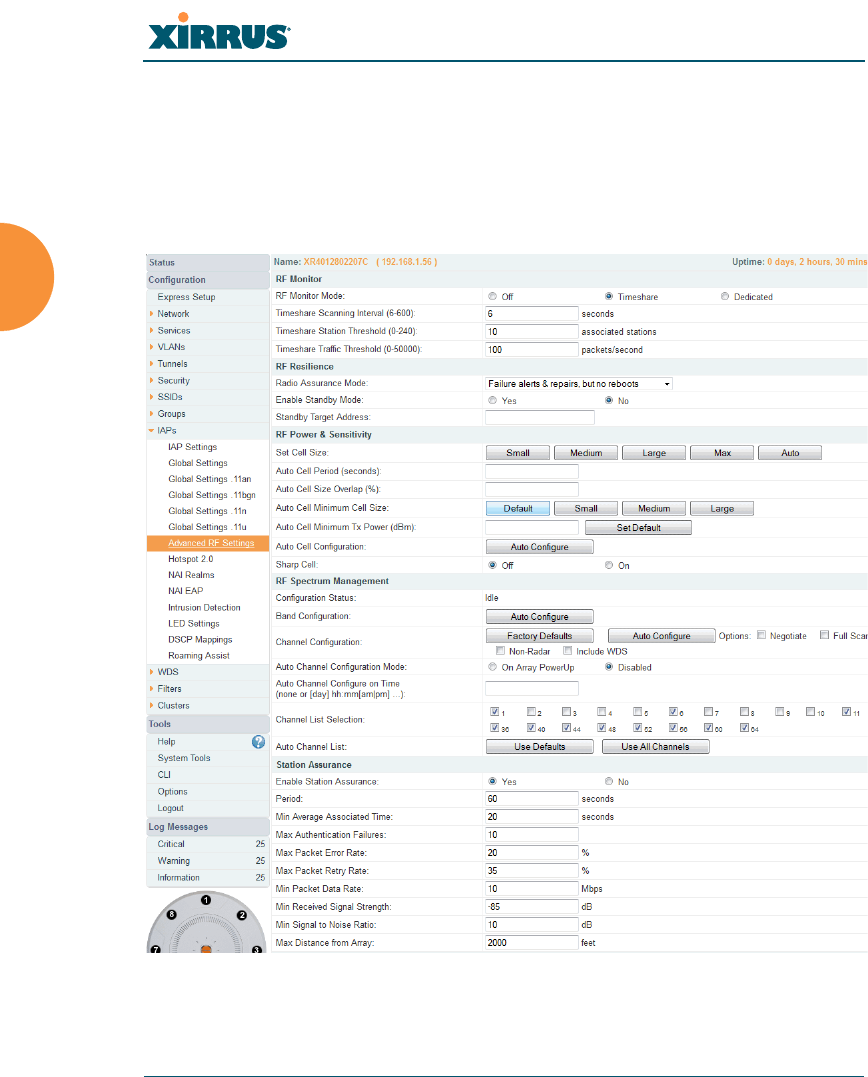Screen dimensions: 868x1077
Task: Focus the Max Distance from Array field
Action: tap(532, 942)
